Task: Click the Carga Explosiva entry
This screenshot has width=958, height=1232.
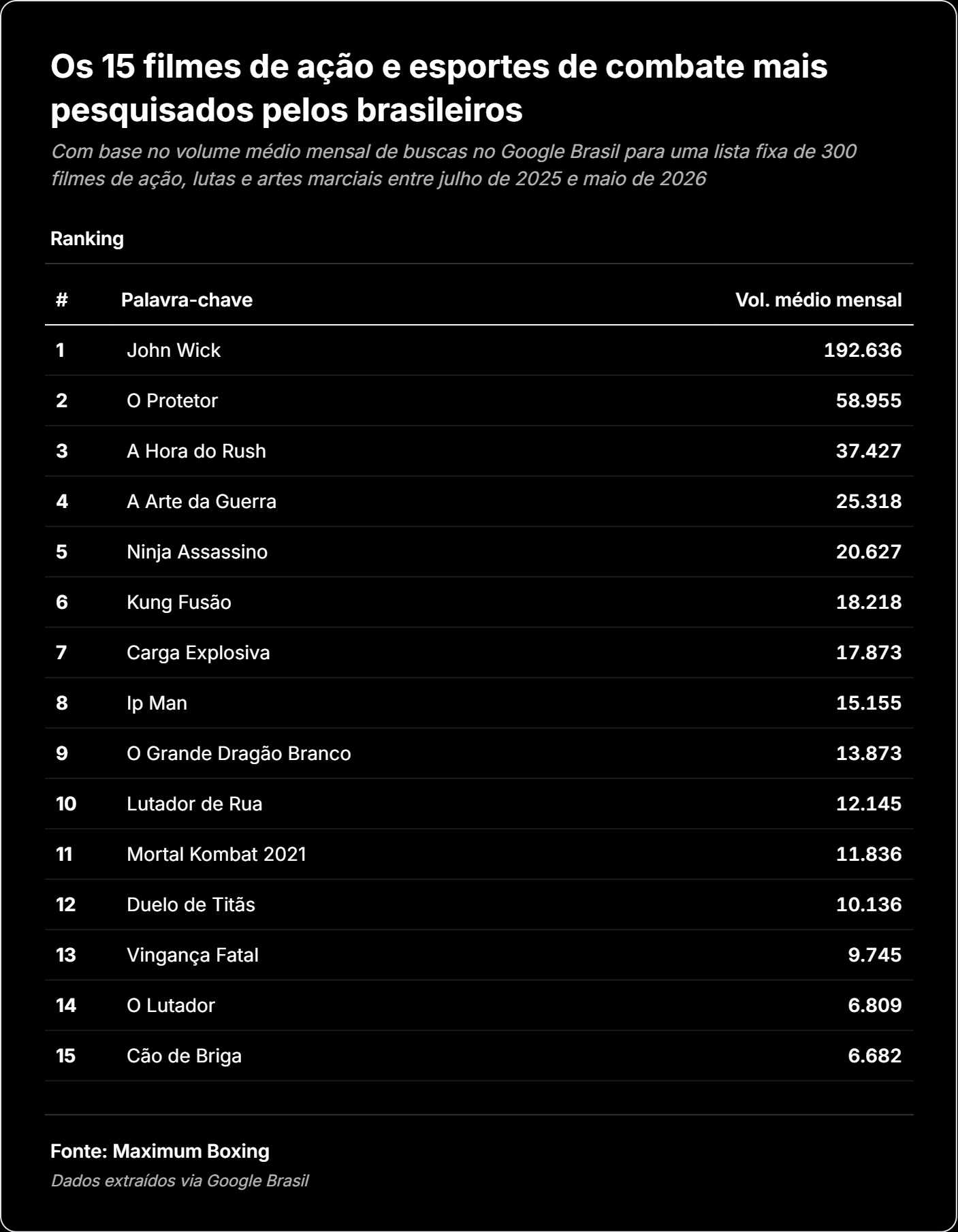Action: (198, 653)
